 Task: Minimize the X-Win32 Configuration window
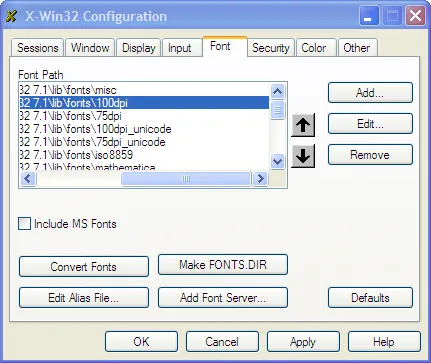click(369, 16)
